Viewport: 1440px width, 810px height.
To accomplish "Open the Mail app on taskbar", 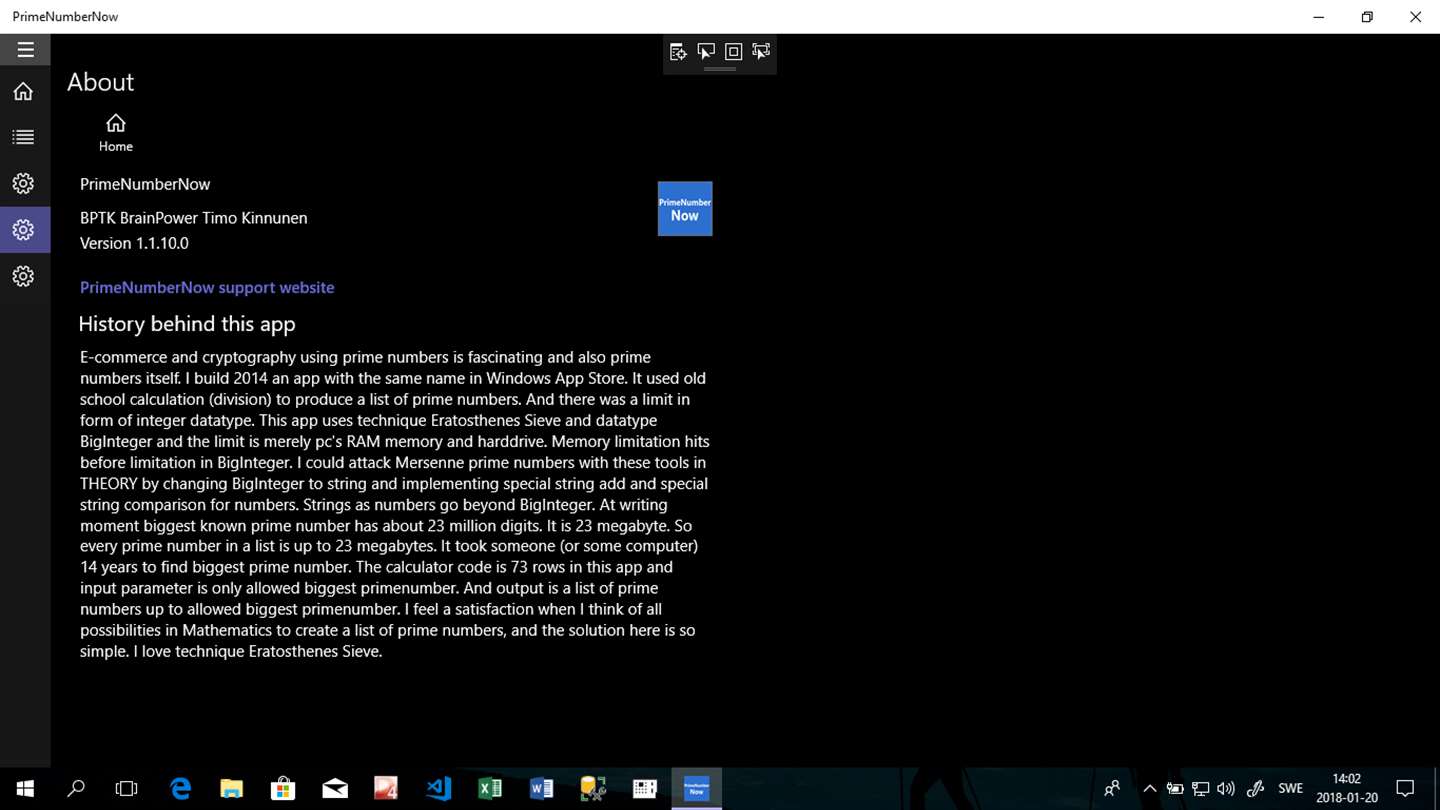I will tap(335, 789).
